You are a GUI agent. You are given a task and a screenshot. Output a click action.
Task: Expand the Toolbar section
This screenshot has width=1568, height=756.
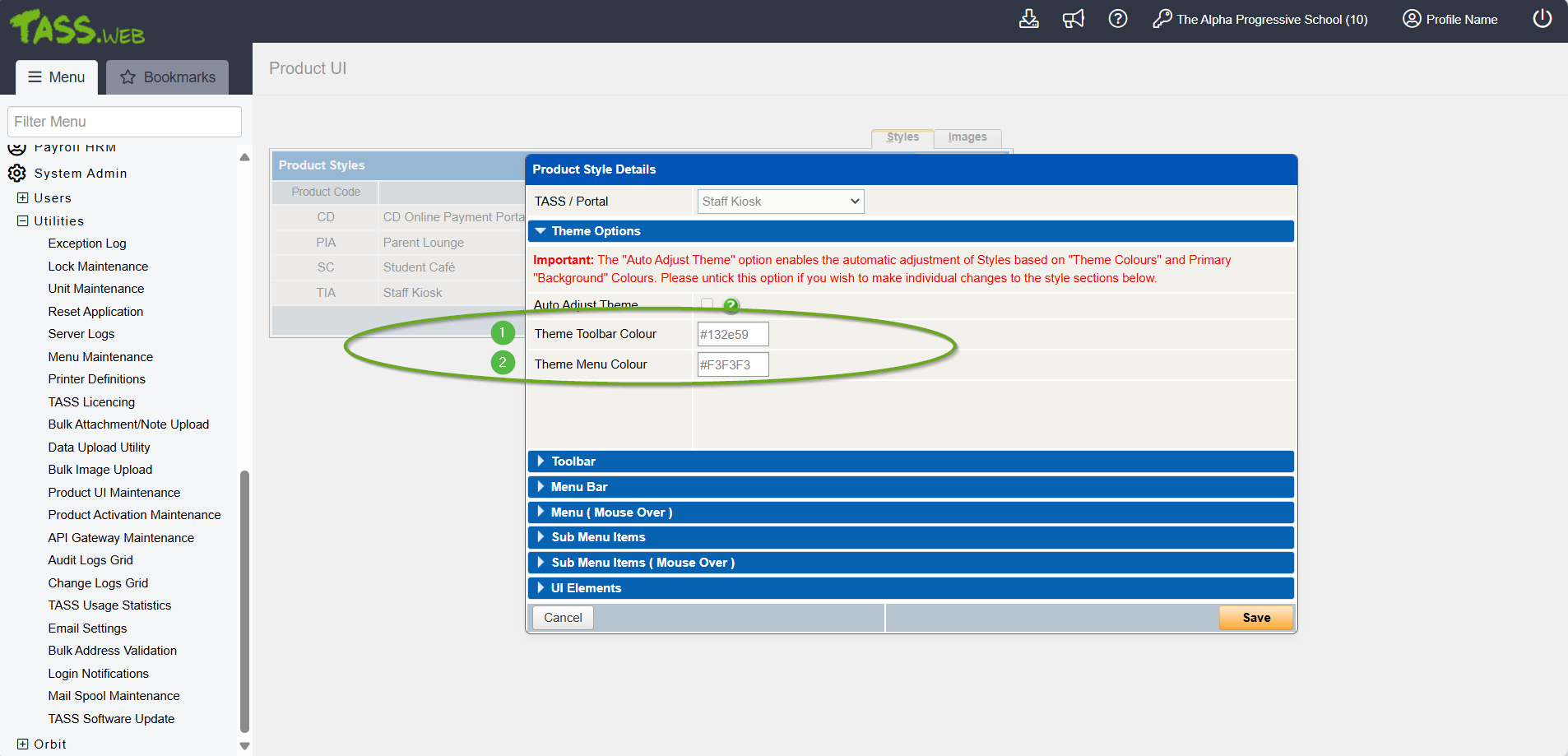pyautogui.click(x=573, y=461)
